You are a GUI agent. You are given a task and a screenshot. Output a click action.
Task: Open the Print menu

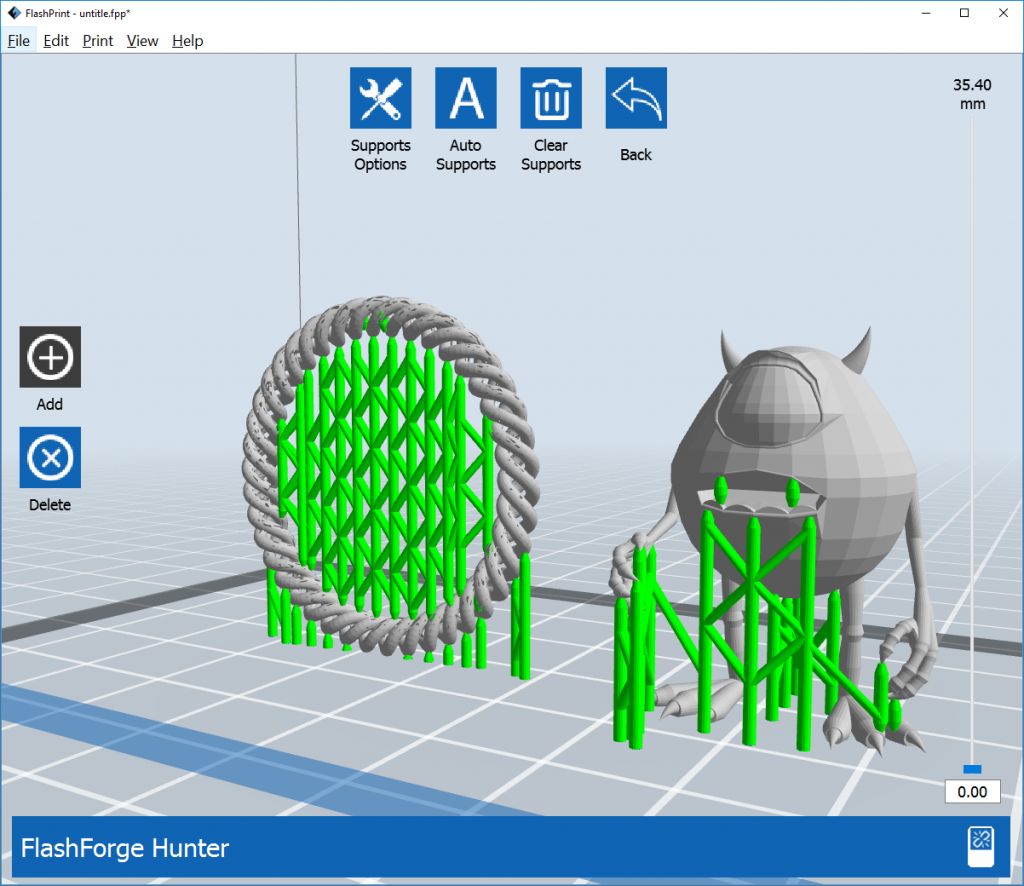(97, 40)
